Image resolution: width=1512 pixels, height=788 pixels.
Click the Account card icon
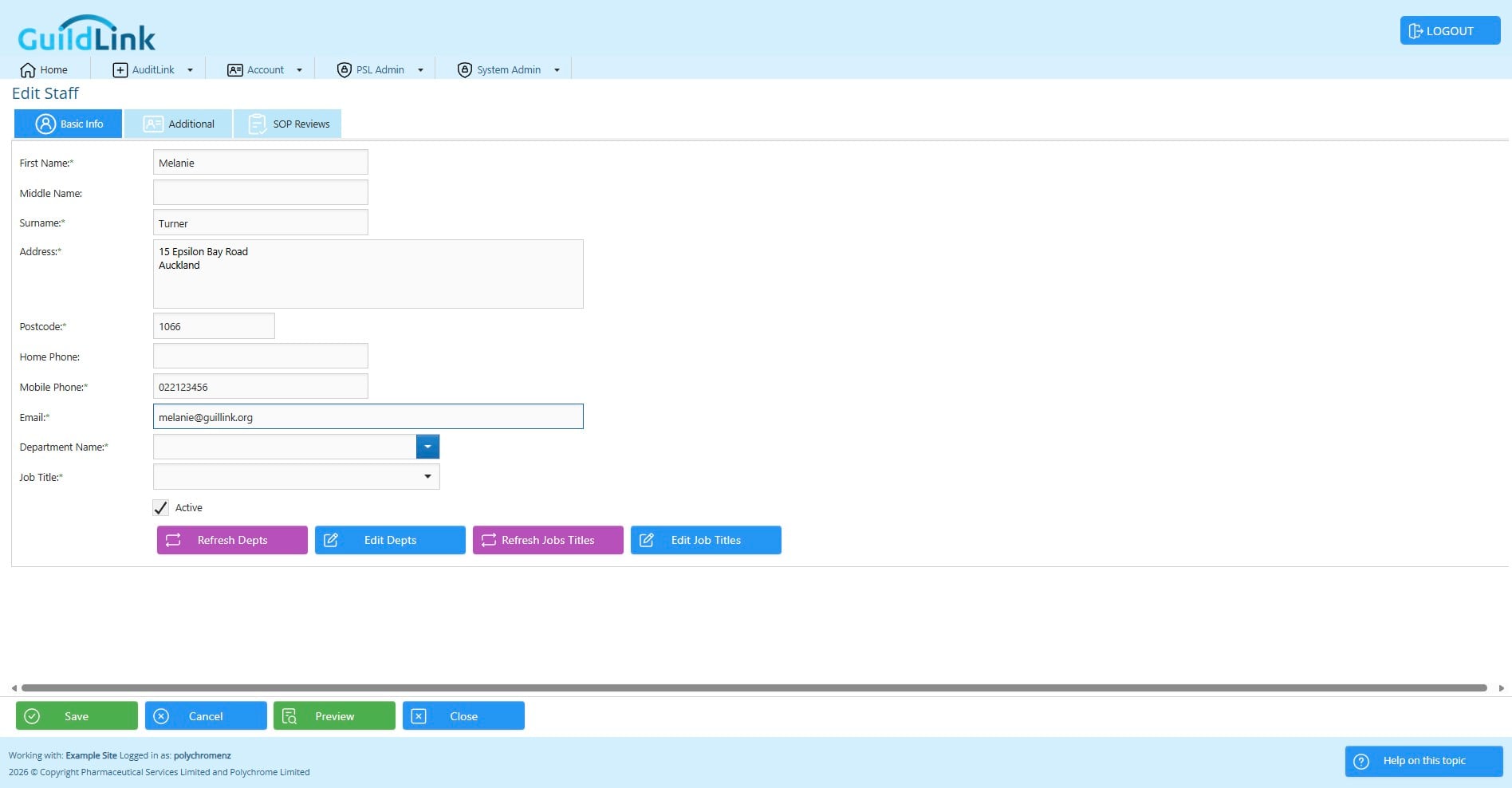tap(234, 70)
